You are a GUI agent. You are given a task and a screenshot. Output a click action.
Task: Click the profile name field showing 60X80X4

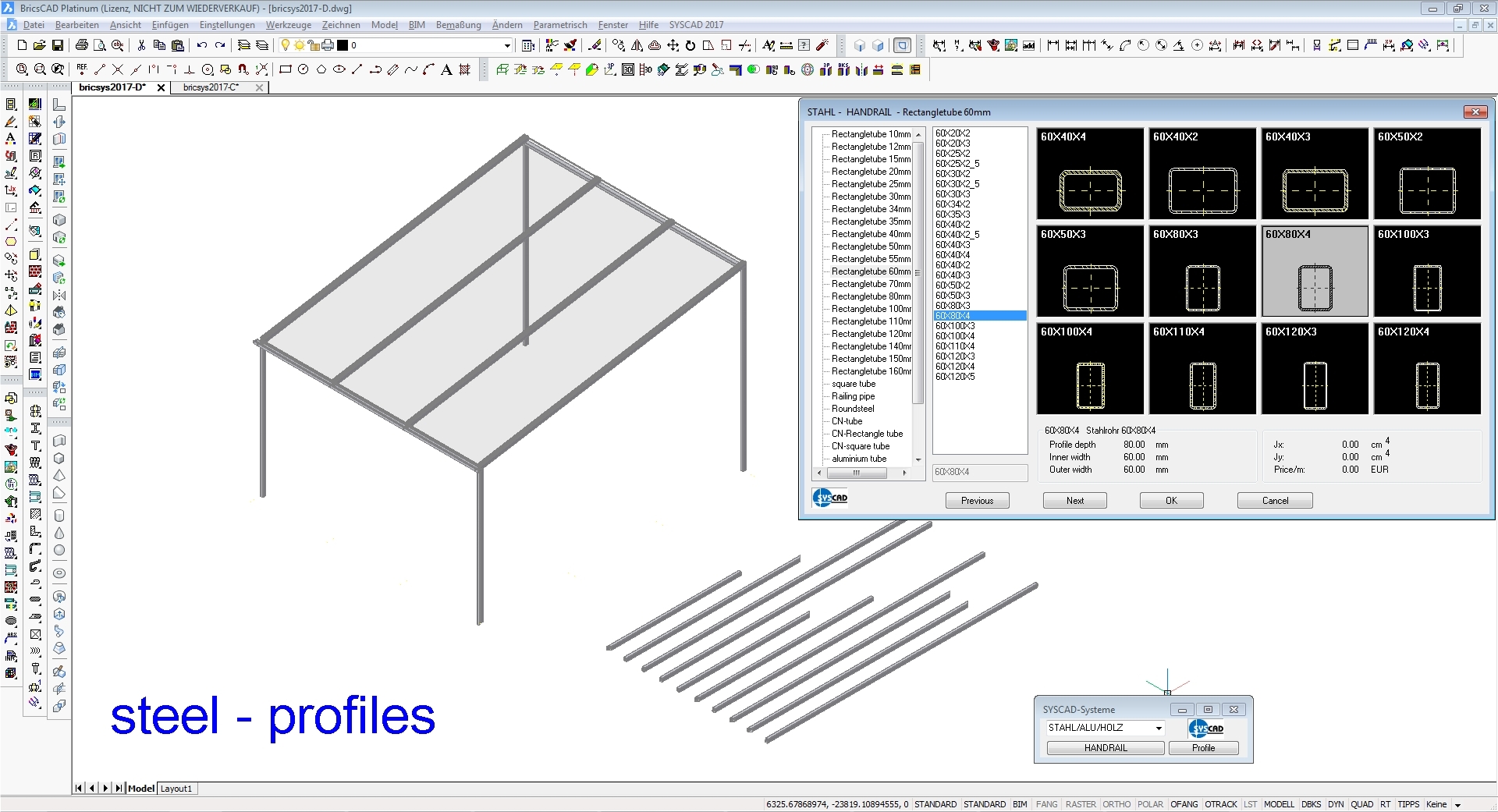tap(980, 472)
